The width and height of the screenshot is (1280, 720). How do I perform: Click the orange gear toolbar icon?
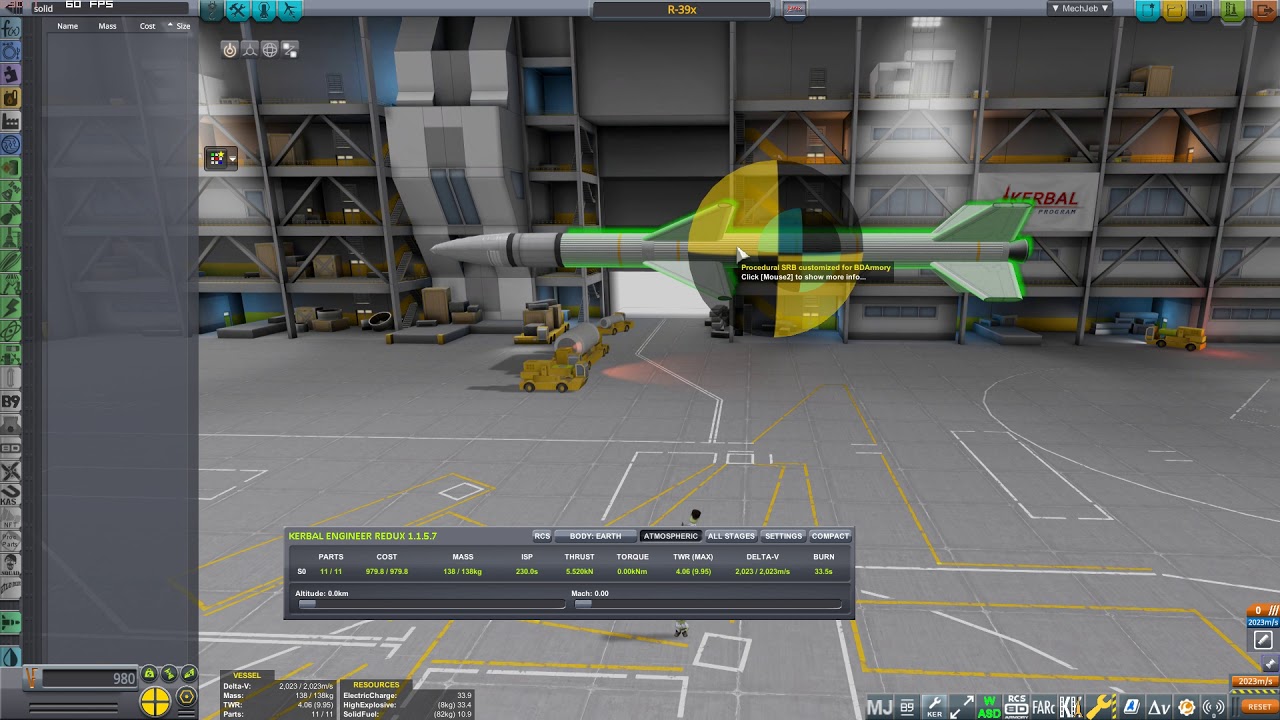[1186, 707]
